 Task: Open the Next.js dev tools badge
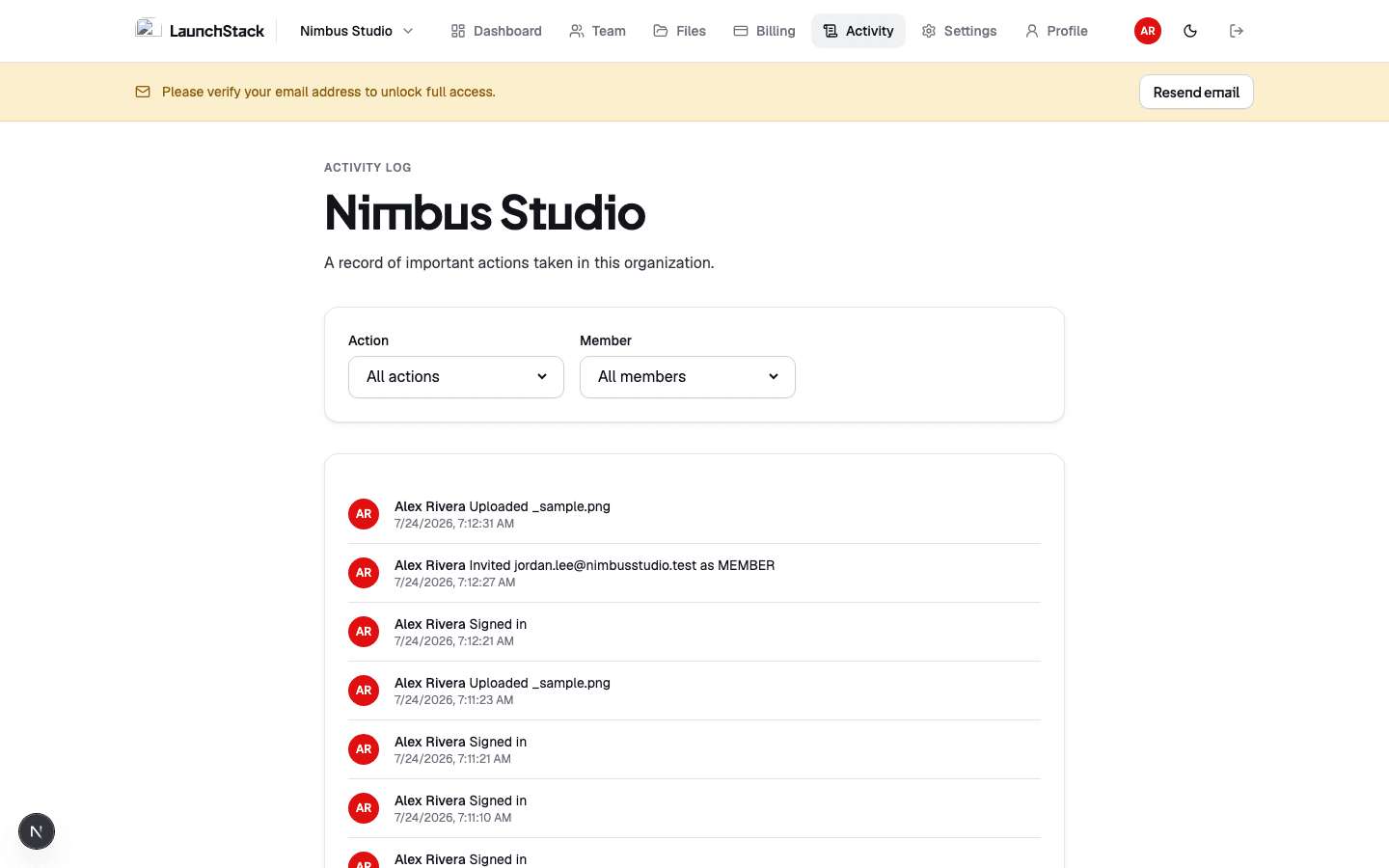pyautogui.click(x=37, y=831)
